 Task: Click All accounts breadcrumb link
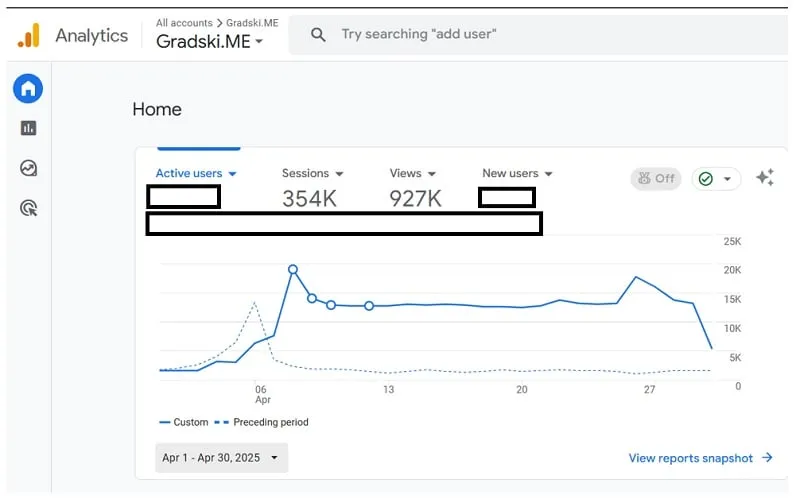(x=184, y=22)
